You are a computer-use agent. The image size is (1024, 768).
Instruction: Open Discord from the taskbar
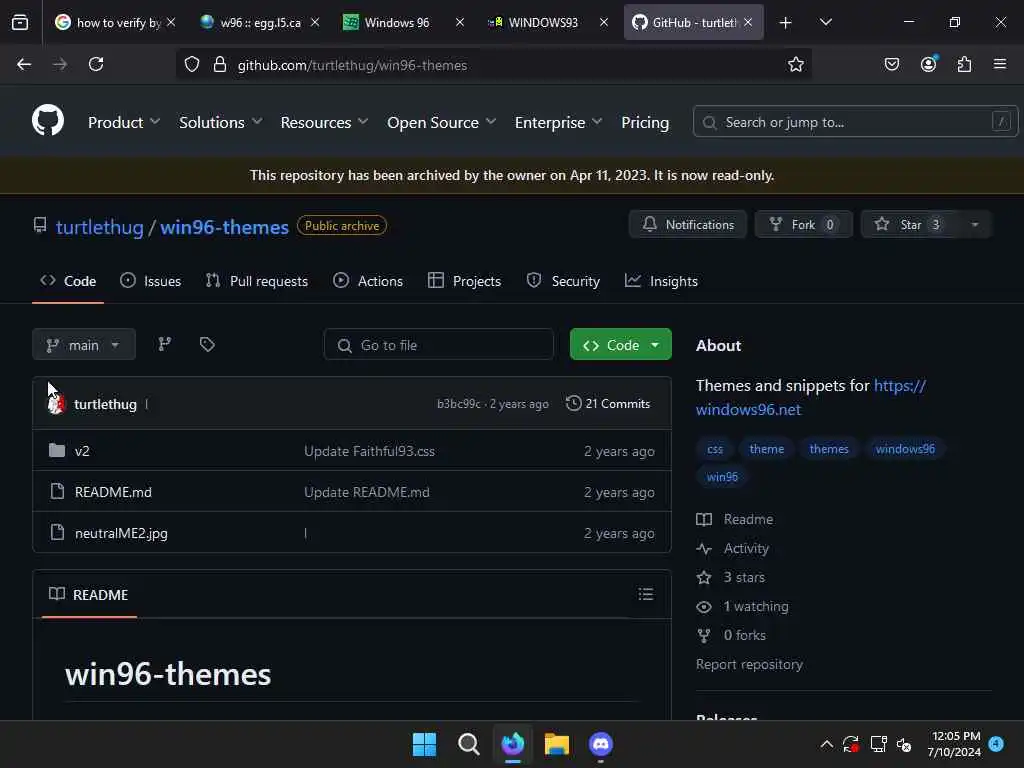tap(601, 744)
